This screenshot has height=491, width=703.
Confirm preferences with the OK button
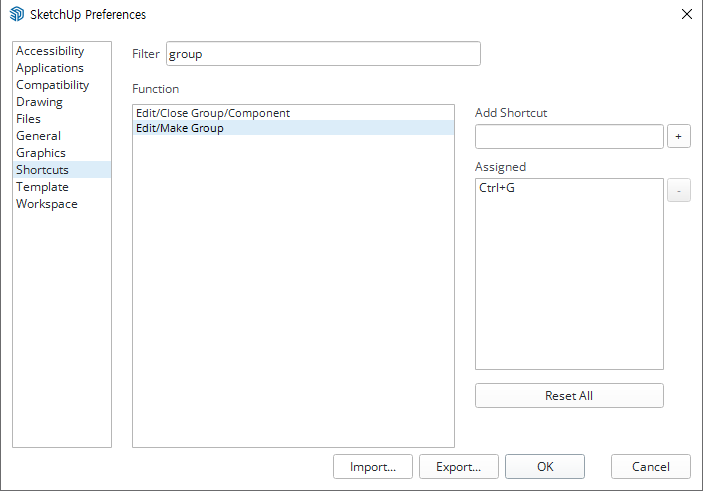point(545,467)
